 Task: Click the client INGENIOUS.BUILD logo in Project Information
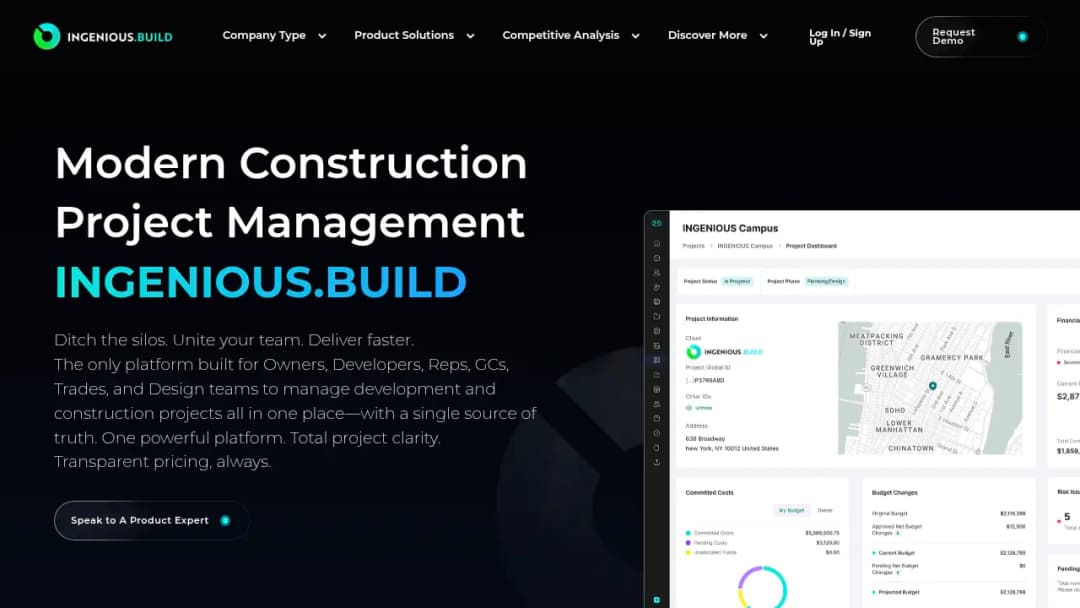724,352
